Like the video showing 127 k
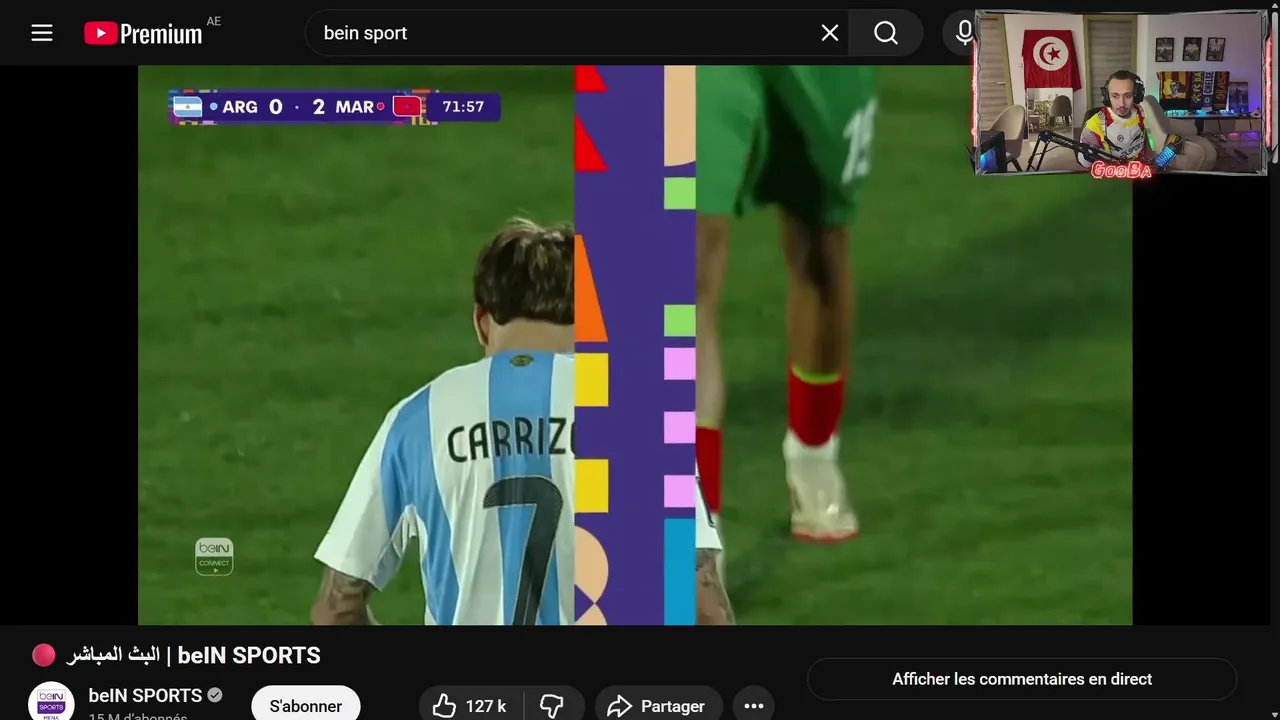Viewport: 1280px width, 720px height. tap(469, 706)
